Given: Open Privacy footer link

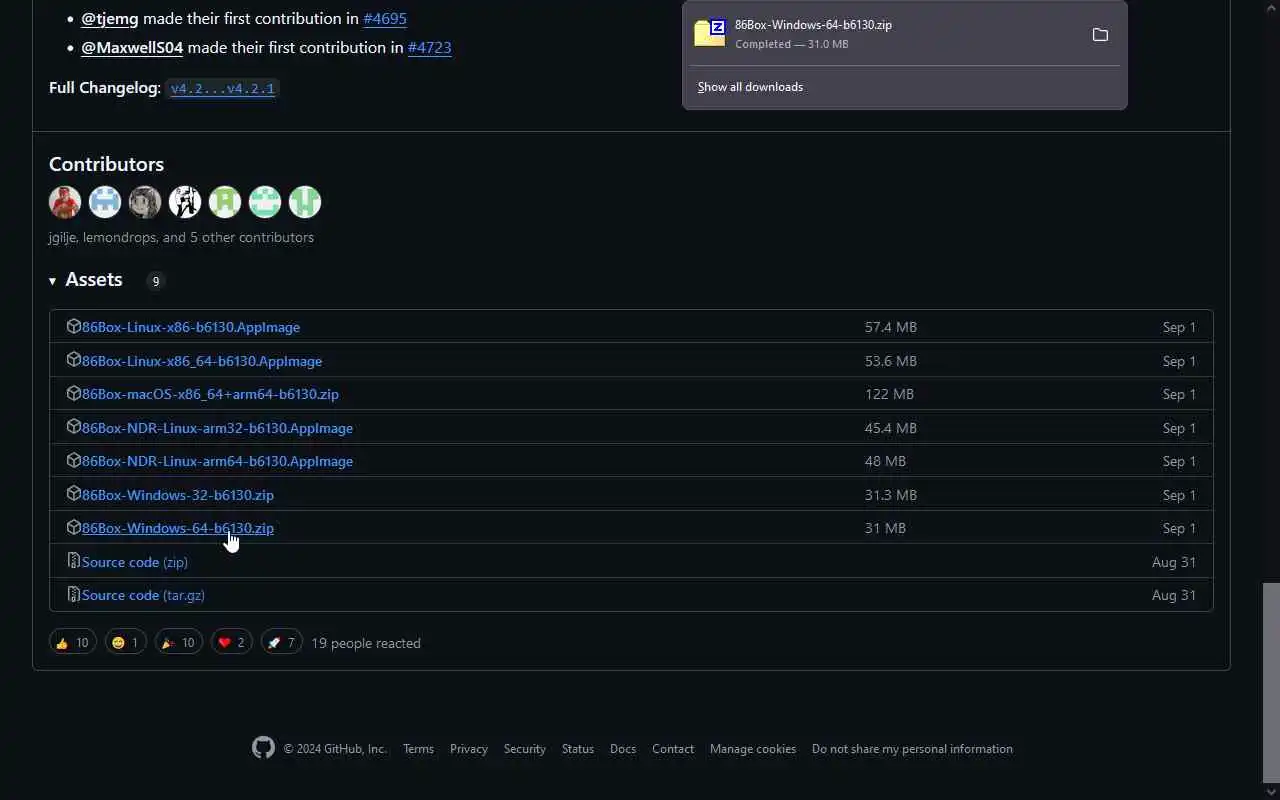Looking at the screenshot, I should 469,749.
